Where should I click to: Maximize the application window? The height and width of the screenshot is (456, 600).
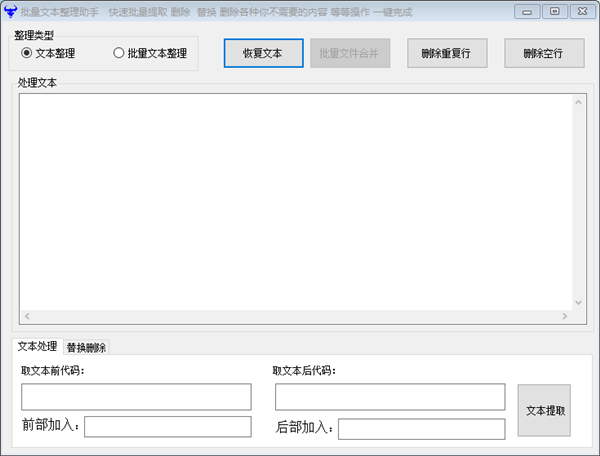(x=554, y=11)
